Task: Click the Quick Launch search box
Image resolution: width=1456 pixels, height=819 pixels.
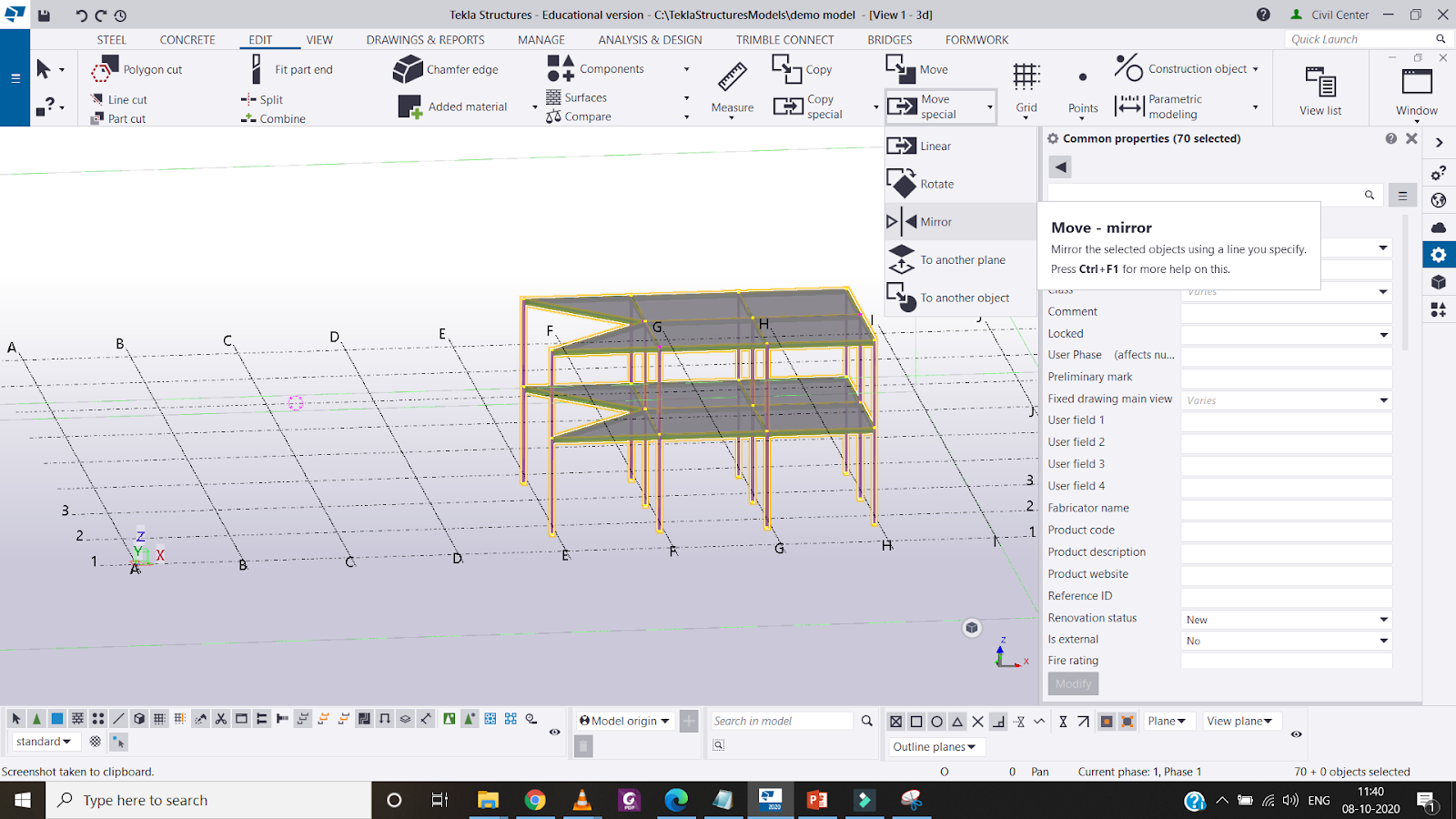Action: [x=1360, y=39]
